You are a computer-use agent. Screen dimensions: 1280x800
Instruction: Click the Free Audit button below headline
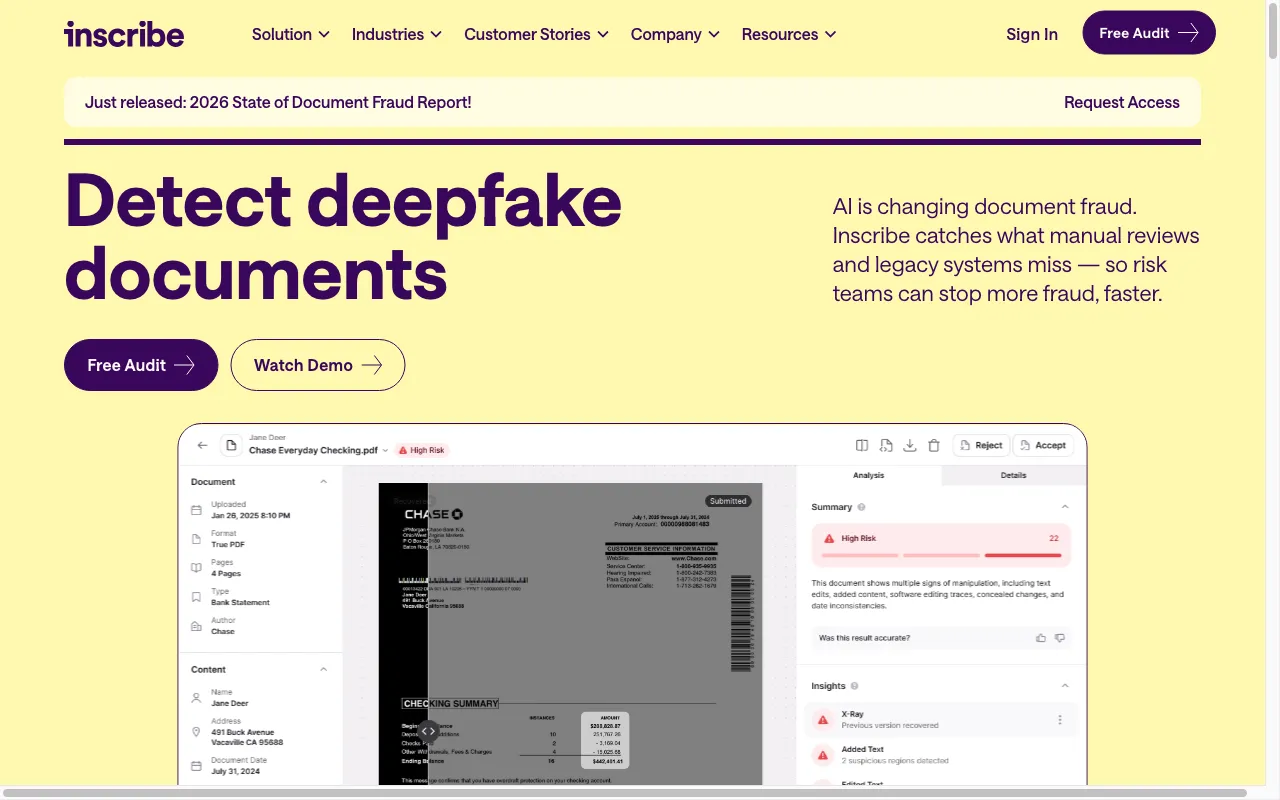(x=141, y=365)
